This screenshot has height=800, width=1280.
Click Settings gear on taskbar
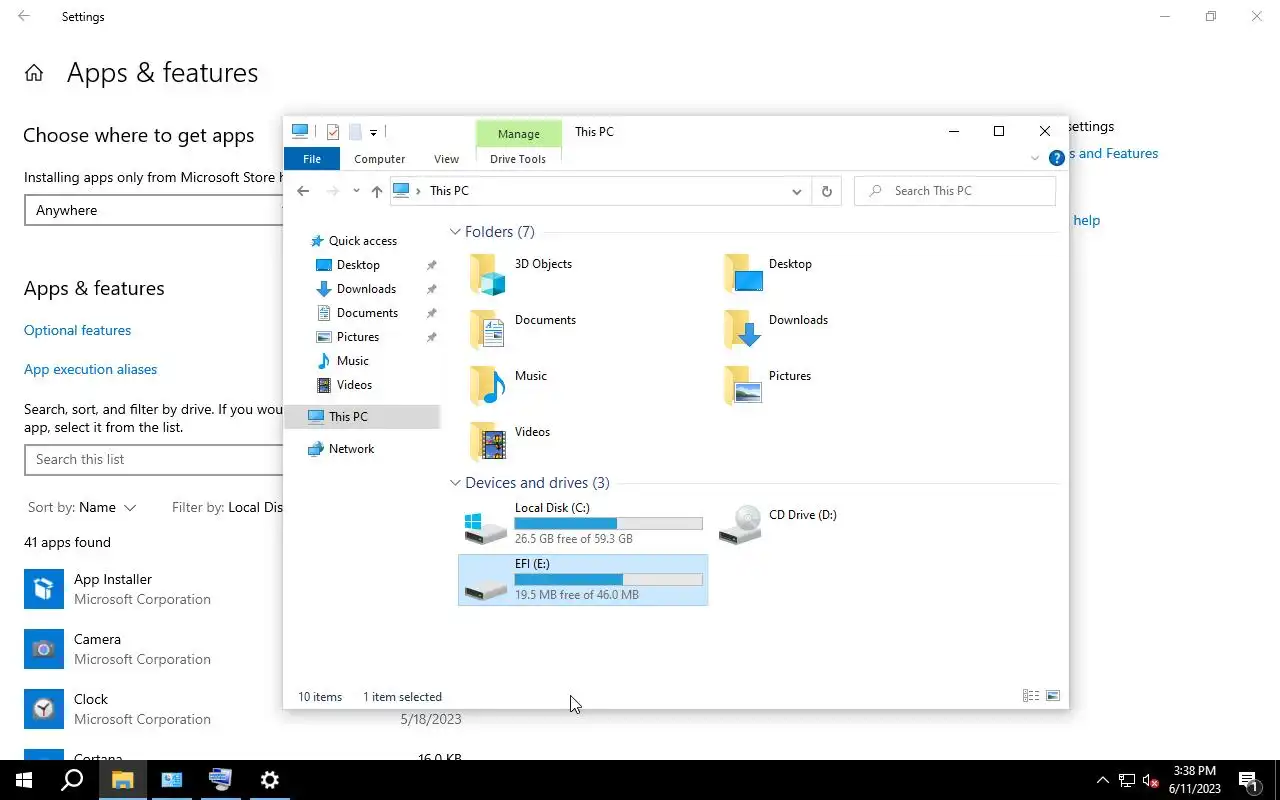click(x=269, y=780)
